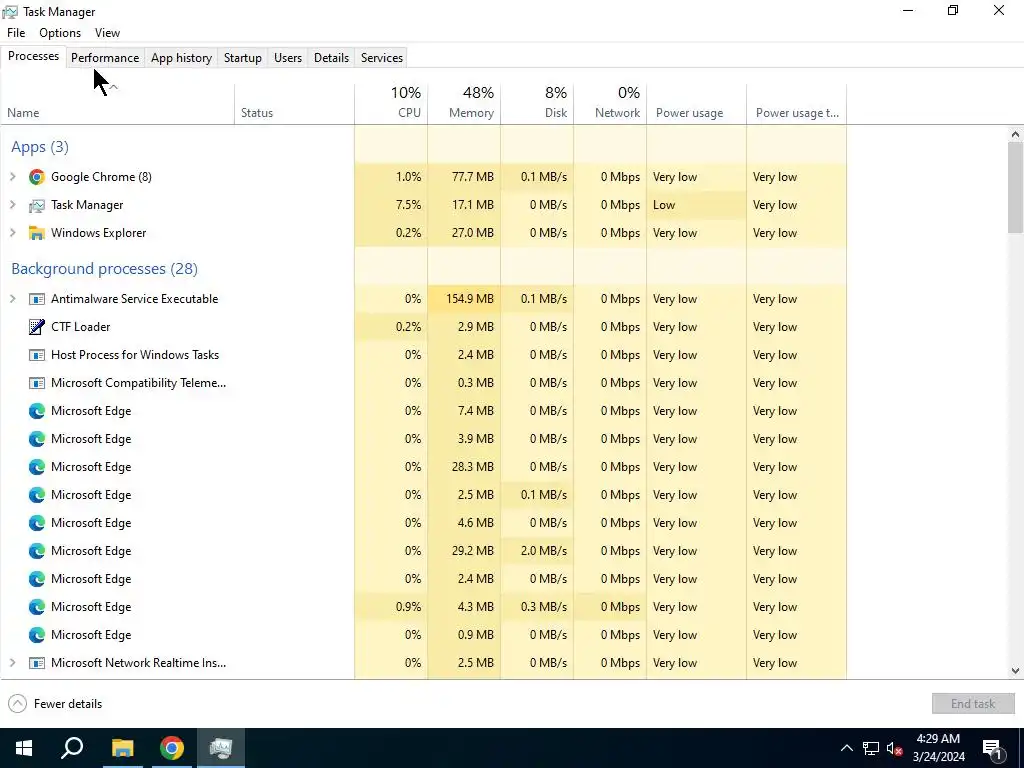The image size is (1024, 768).
Task: Click Edge icon in the 0.9 MB row
Action: 37,635
